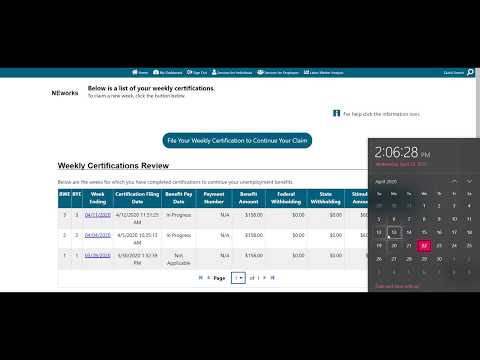Click the Benefit Pay Date column header
The height and width of the screenshot is (360, 480).
(x=179, y=198)
